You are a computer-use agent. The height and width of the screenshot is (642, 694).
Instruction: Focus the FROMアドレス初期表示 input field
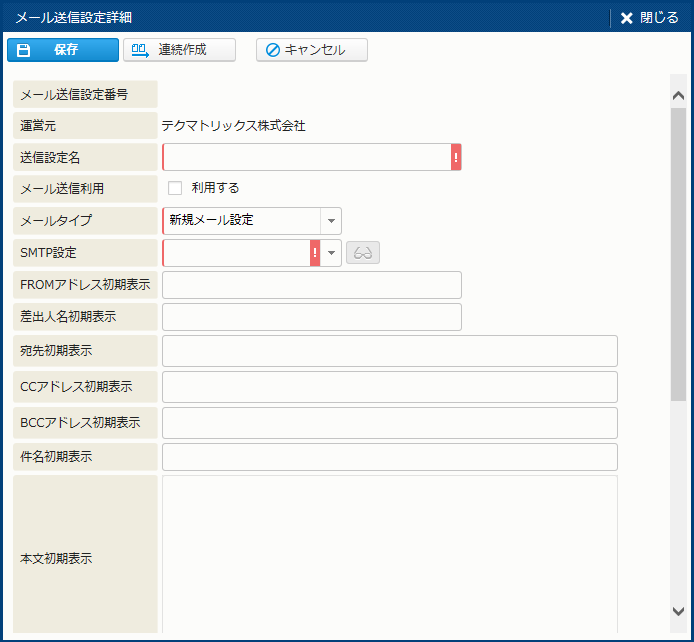tap(311, 285)
